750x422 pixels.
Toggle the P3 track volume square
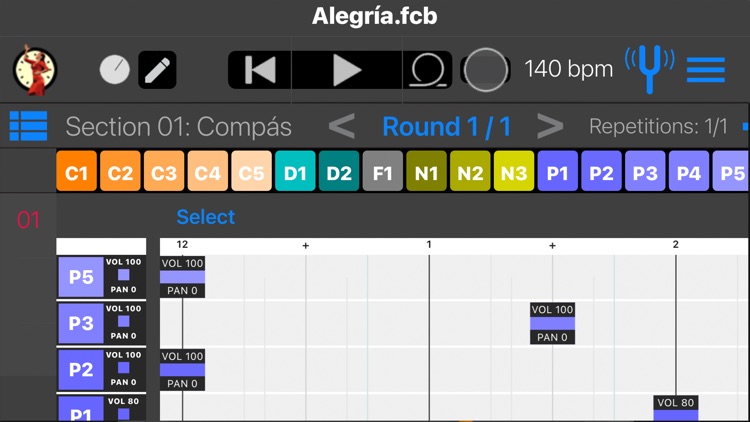pyautogui.click(x=123, y=322)
